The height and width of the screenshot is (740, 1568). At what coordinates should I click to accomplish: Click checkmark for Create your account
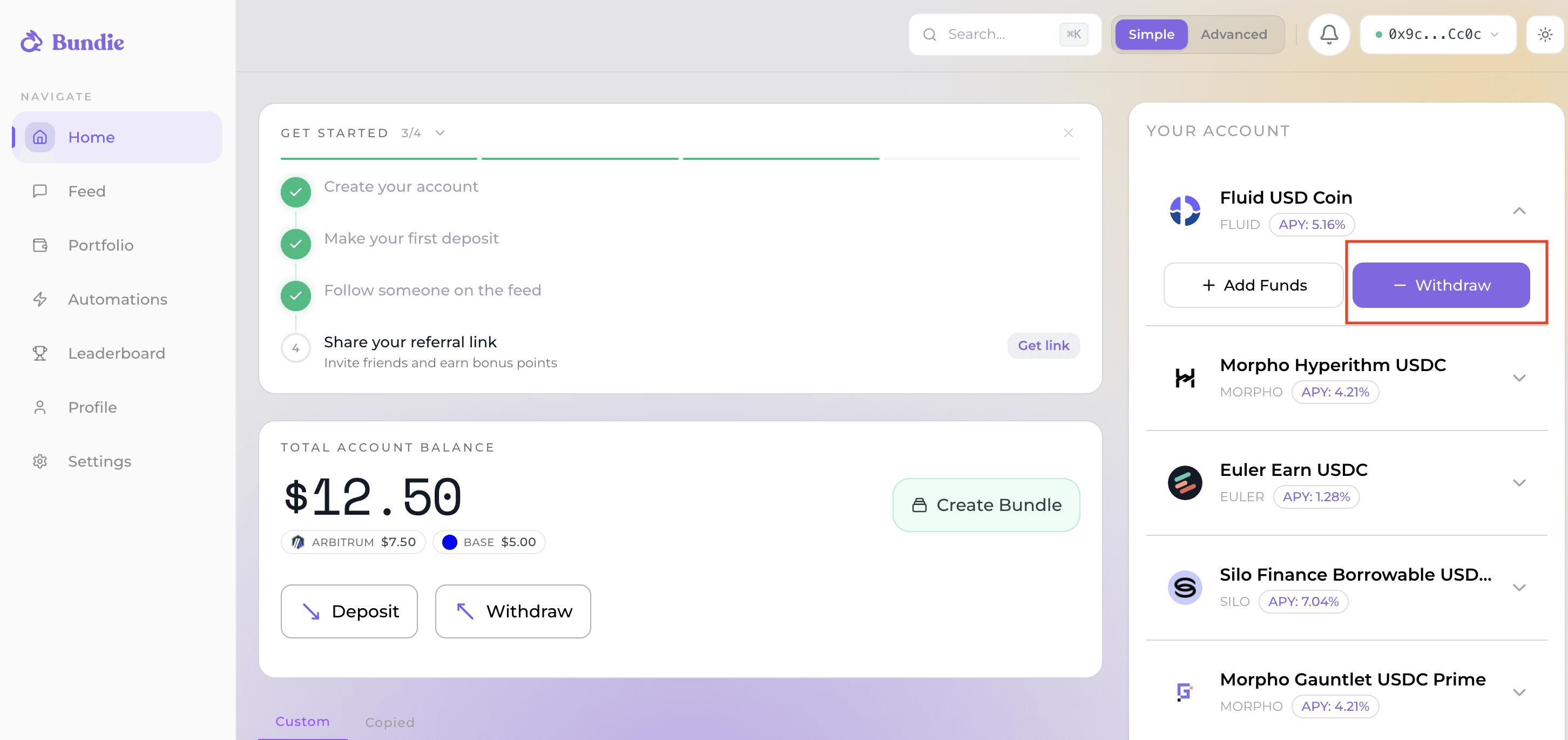pyautogui.click(x=296, y=192)
